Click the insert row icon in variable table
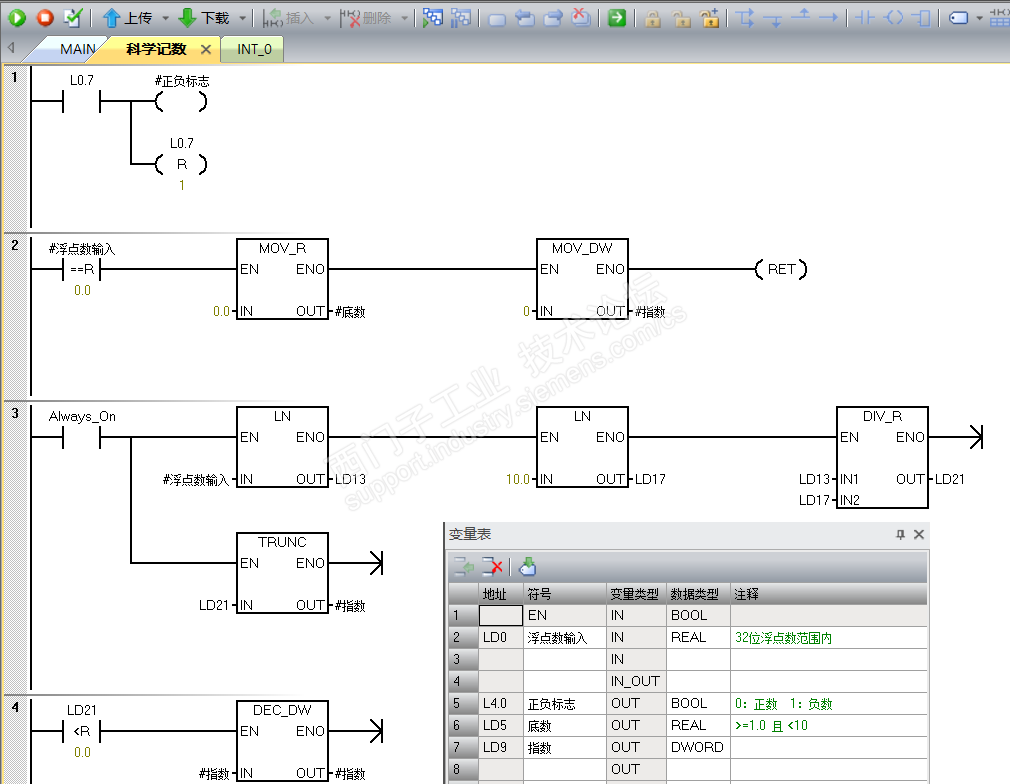 click(464, 567)
